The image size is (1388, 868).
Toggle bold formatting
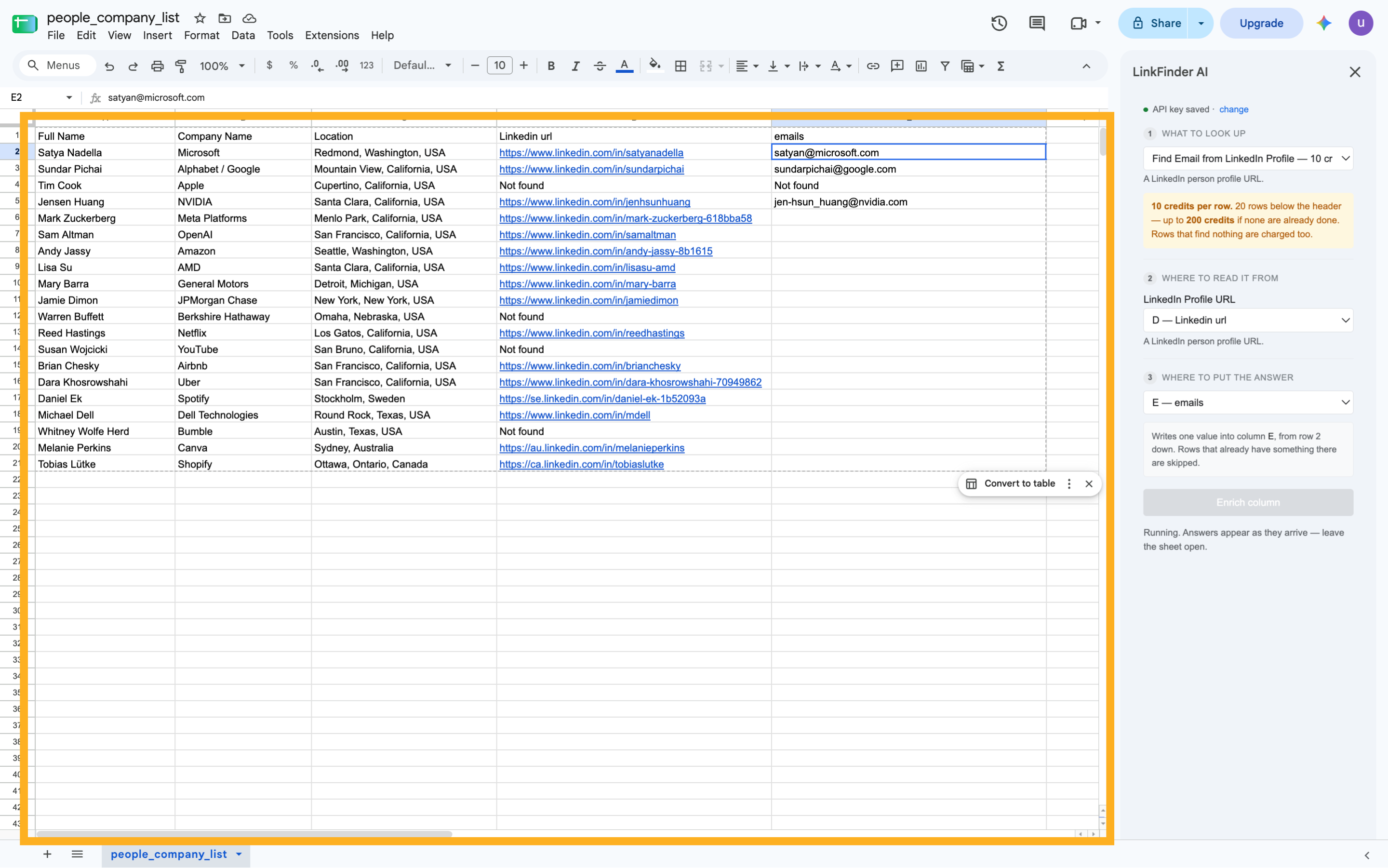551,66
